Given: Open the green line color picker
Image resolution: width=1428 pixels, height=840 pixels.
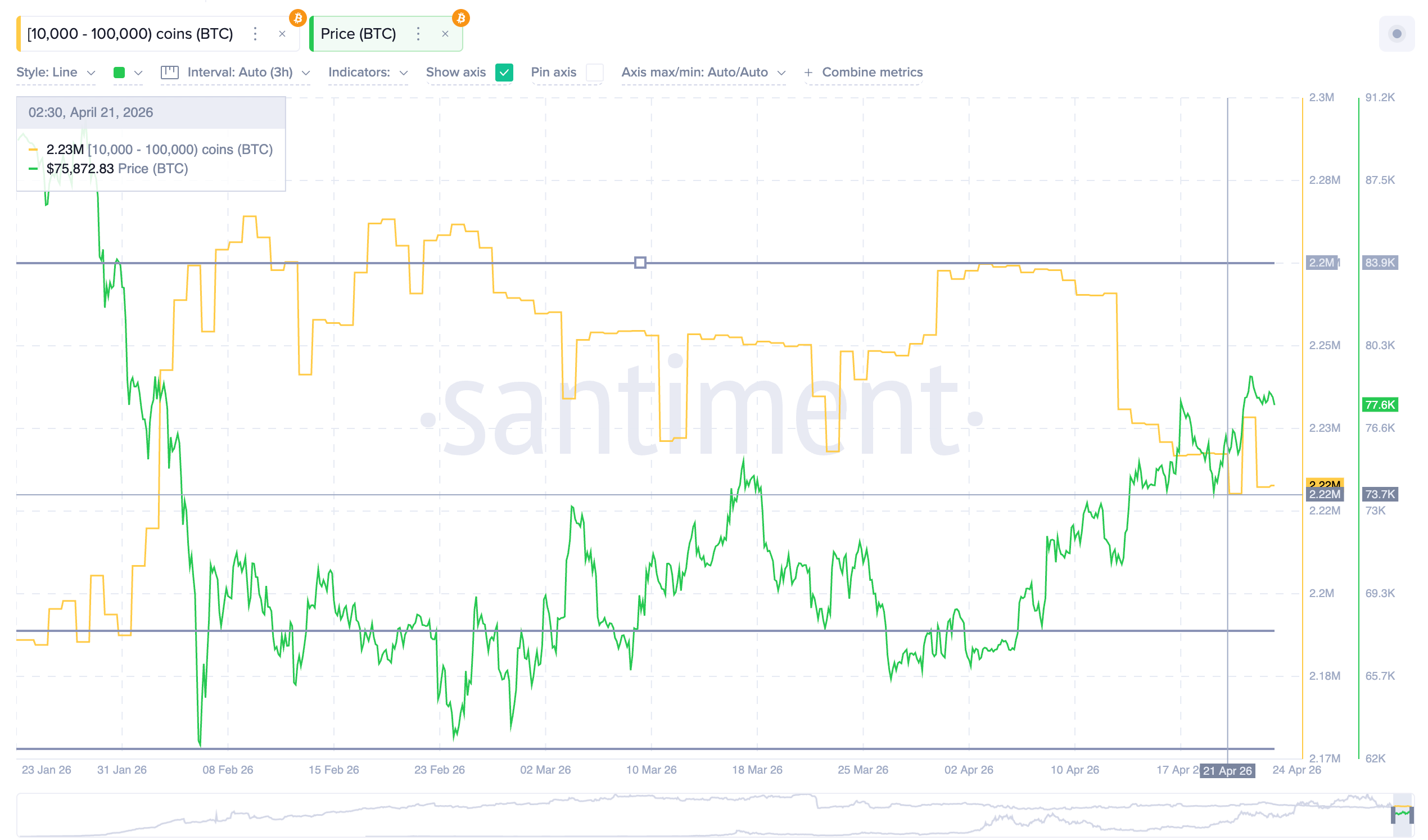Looking at the screenshot, I should tap(120, 73).
